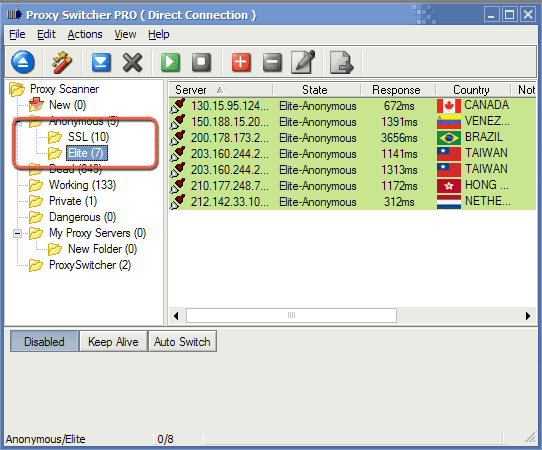Open the File menu
542x450 pixels.
pos(17,34)
